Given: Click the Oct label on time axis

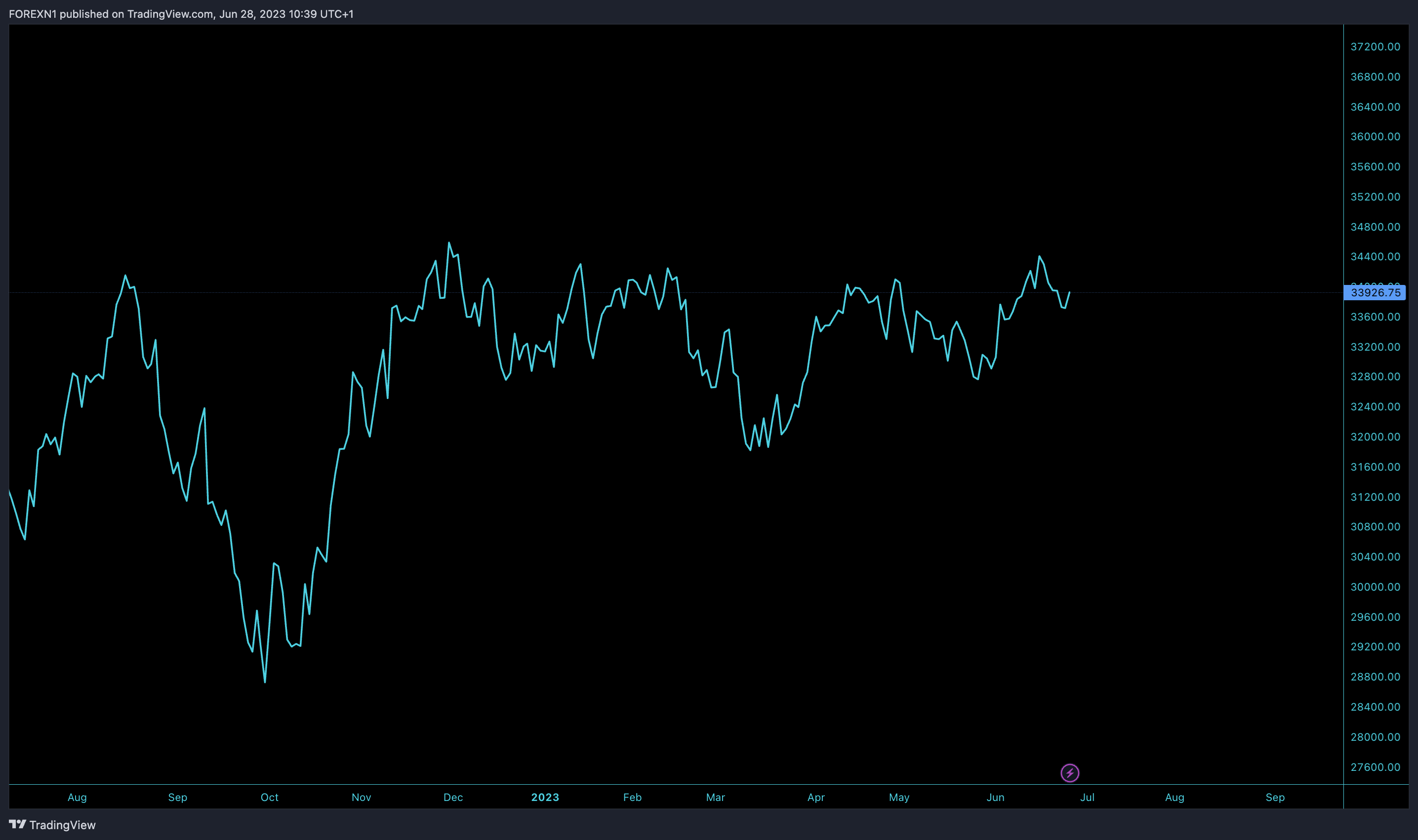Looking at the screenshot, I should 270,798.
